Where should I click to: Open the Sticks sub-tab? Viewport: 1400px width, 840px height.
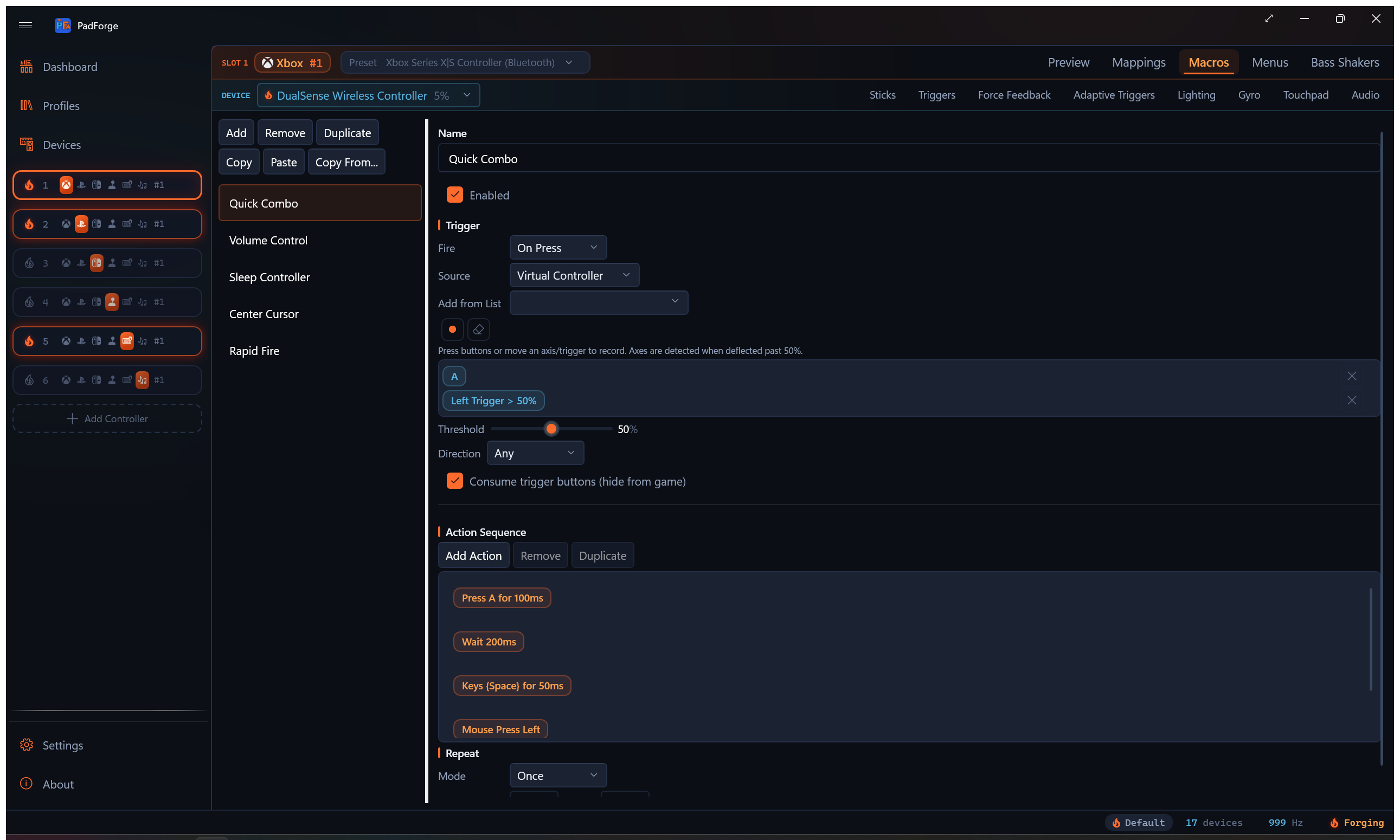[x=882, y=95]
